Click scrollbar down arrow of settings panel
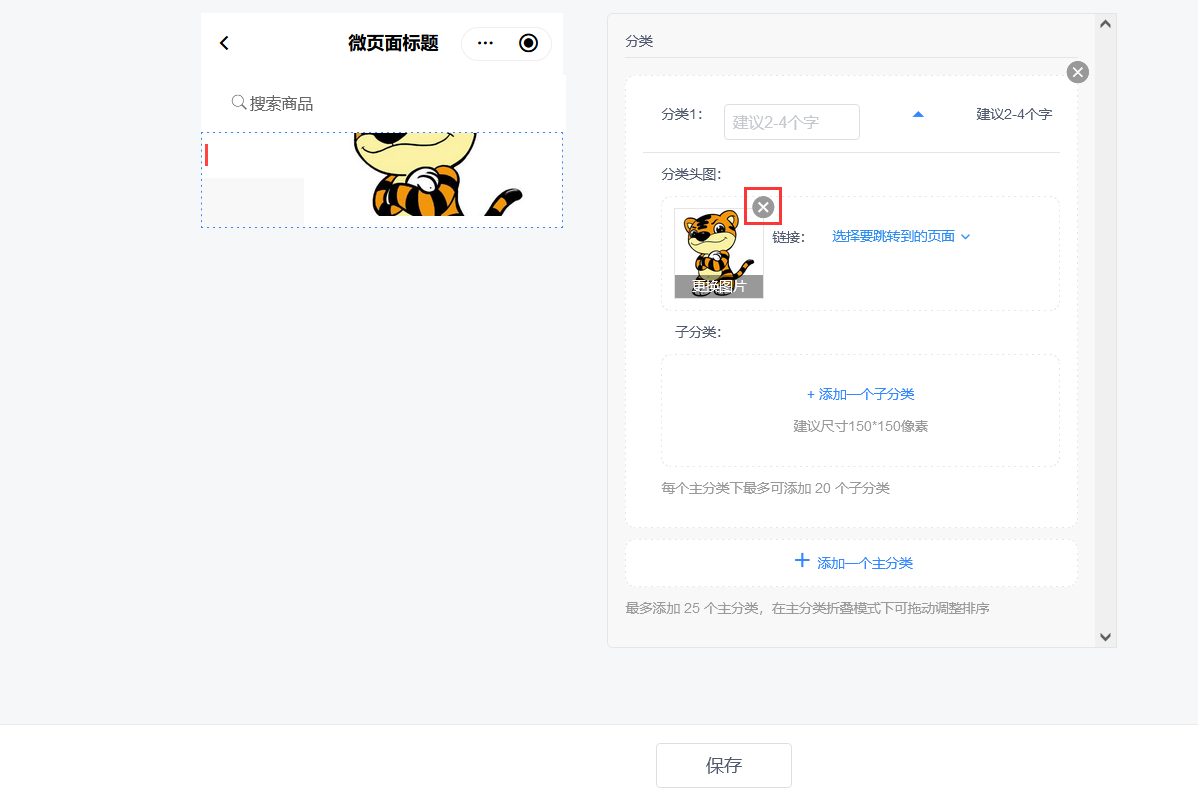 pyautogui.click(x=1105, y=637)
